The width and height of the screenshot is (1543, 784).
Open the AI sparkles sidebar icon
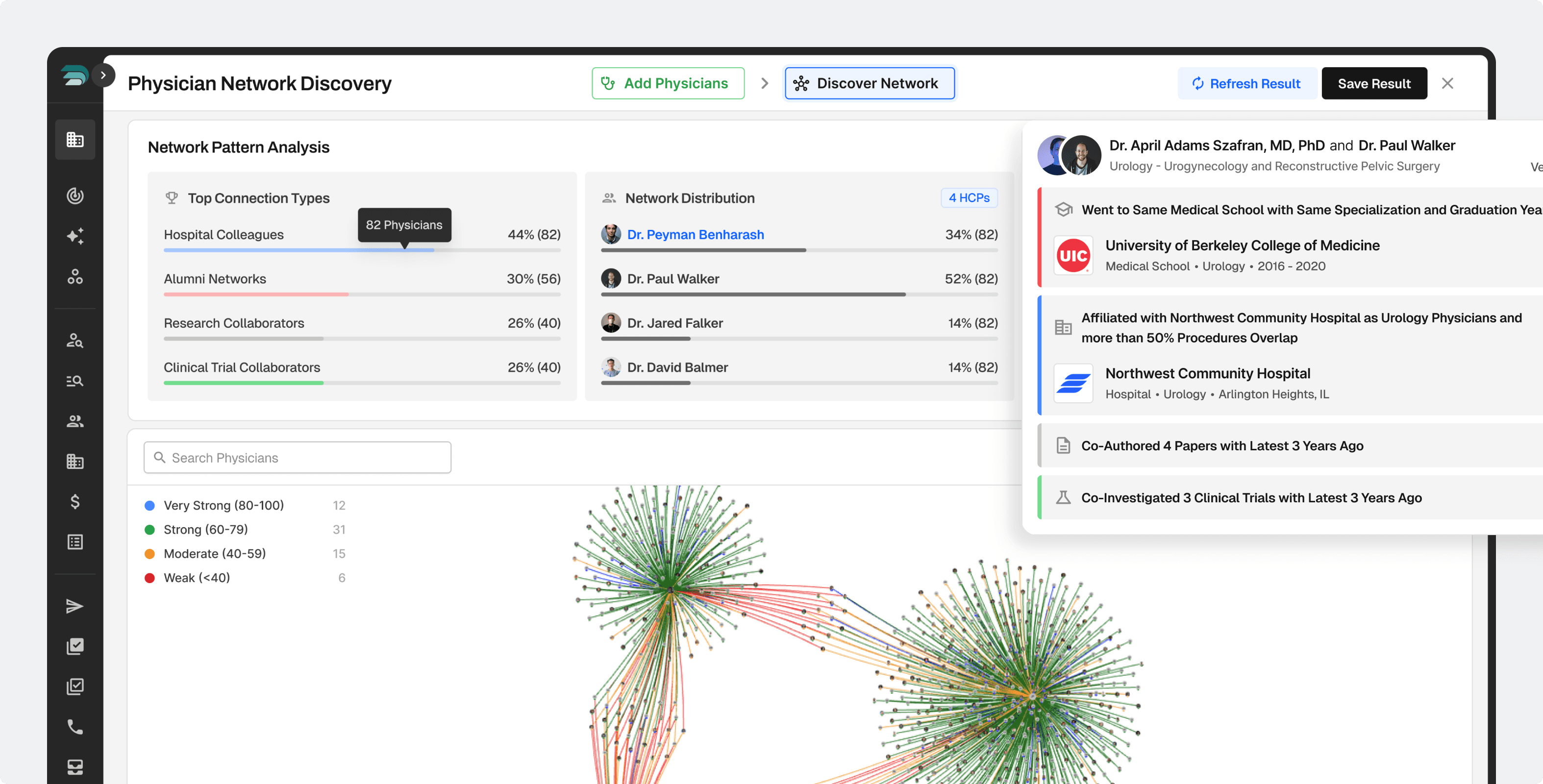pos(75,236)
